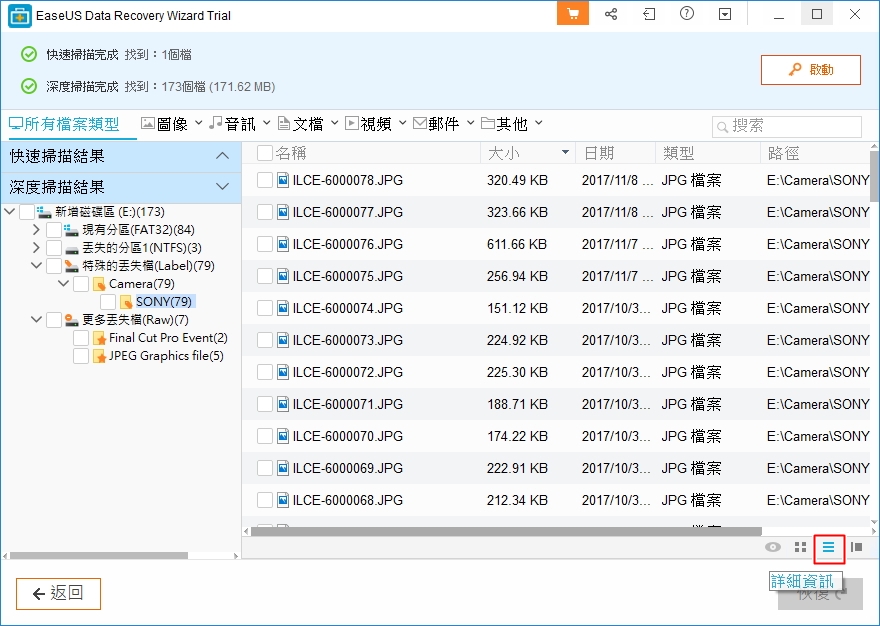
Task: Sort the list by 日期 column
Action: point(616,153)
